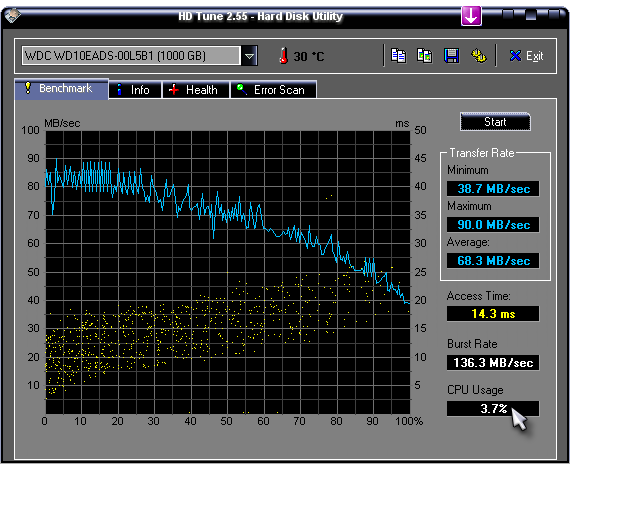Click the Exit button
The image size is (640, 512).
527,56
